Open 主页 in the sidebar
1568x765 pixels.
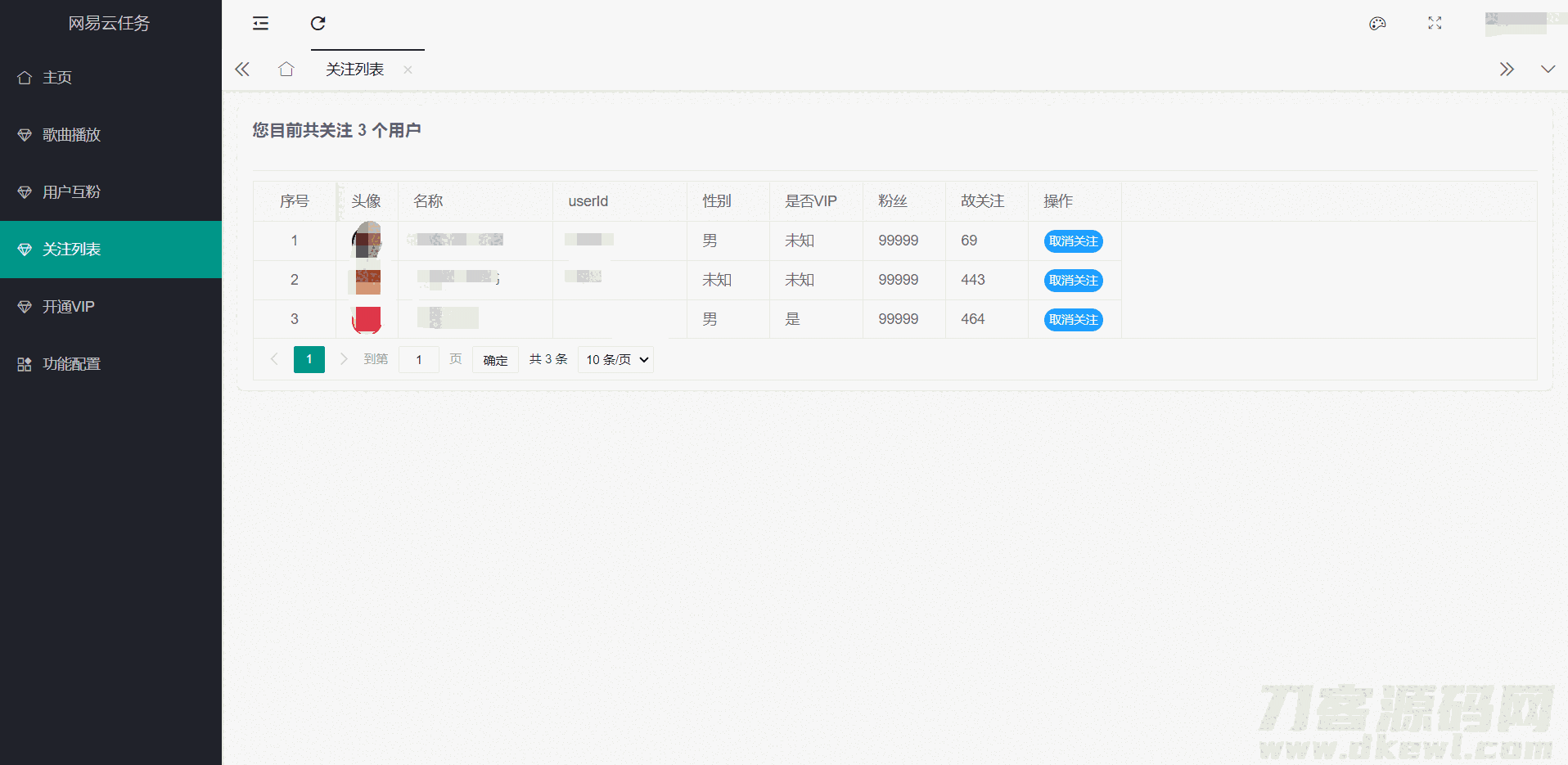click(110, 78)
